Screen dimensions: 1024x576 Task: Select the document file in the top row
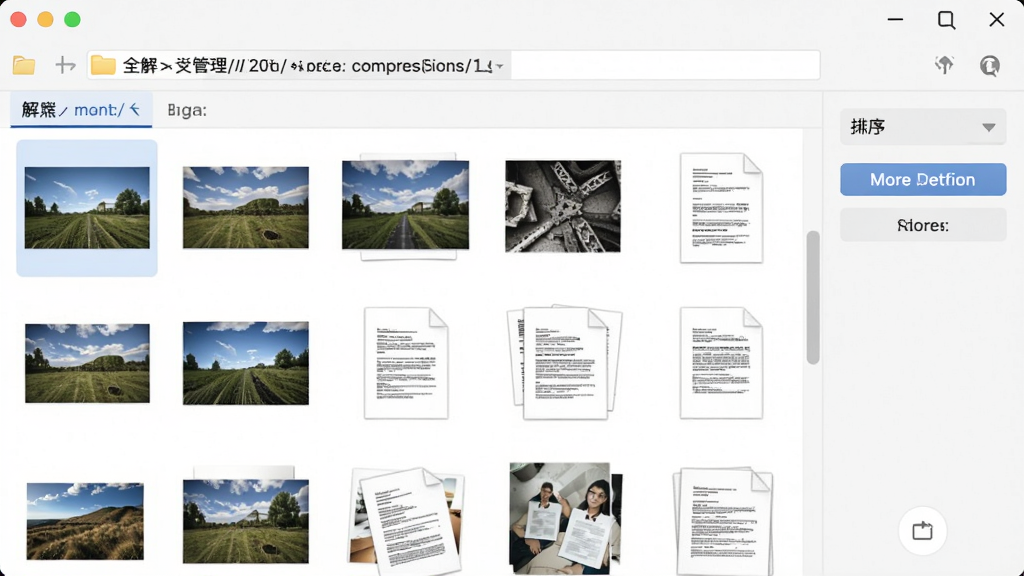tap(721, 208)
